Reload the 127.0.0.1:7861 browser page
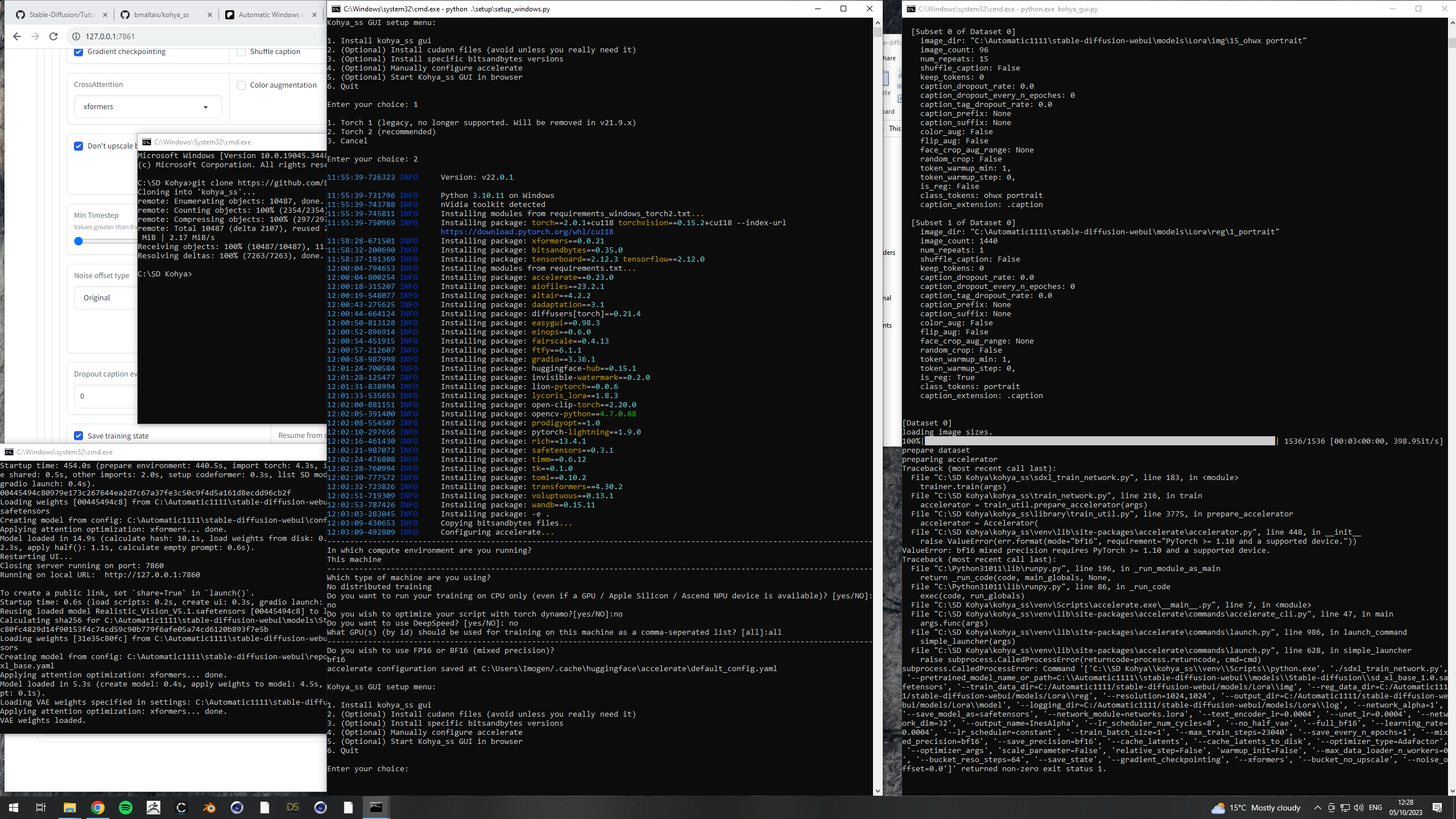The height and width of the screenshot is (819, 1456). tap(53, 36)
